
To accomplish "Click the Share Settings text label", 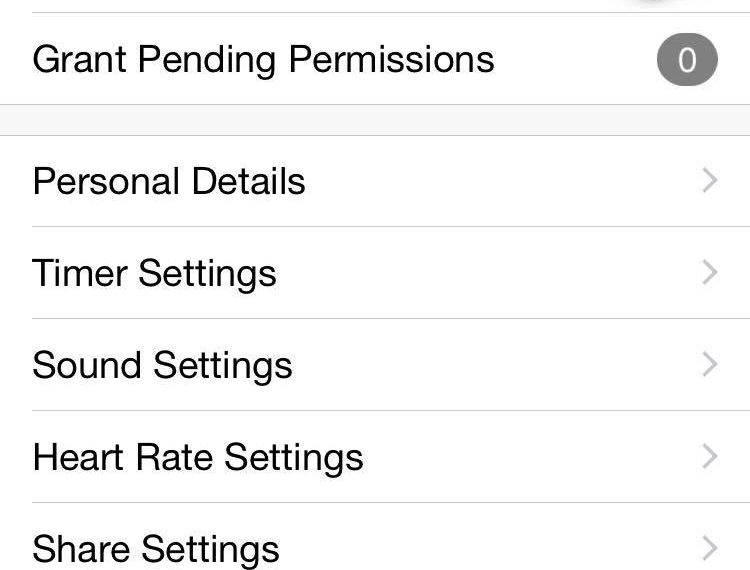I will (156, 550).
